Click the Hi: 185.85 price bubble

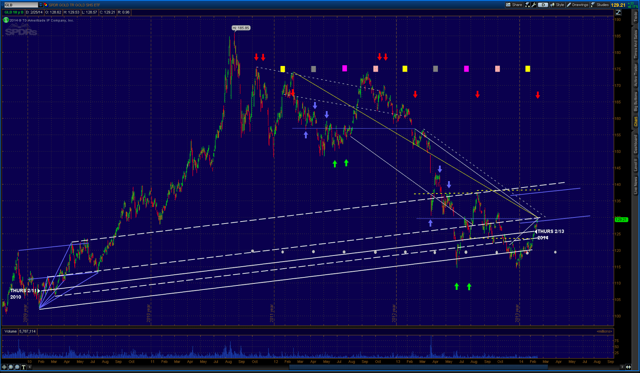241,28
